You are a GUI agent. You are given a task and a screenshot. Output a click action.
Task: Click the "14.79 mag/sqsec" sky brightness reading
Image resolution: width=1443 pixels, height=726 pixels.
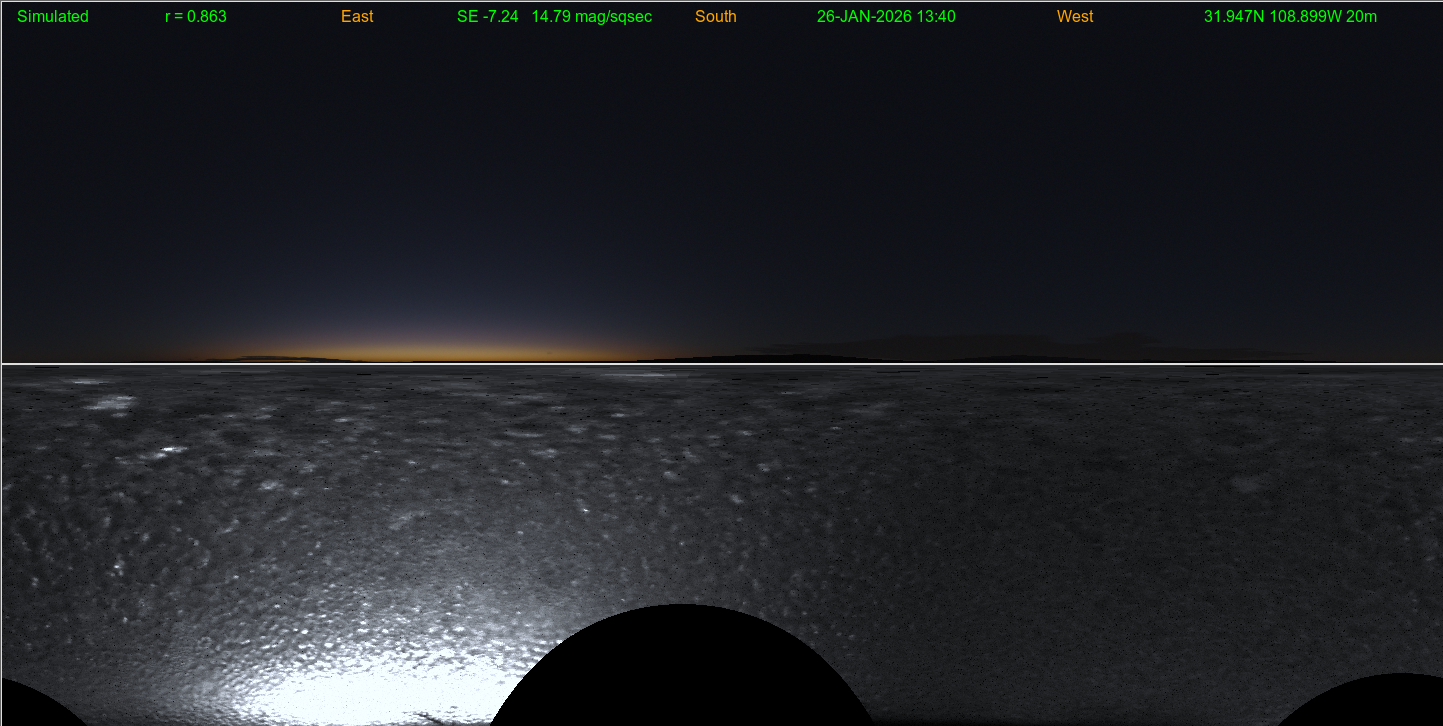pyautogui.click(x=592, y=17)
